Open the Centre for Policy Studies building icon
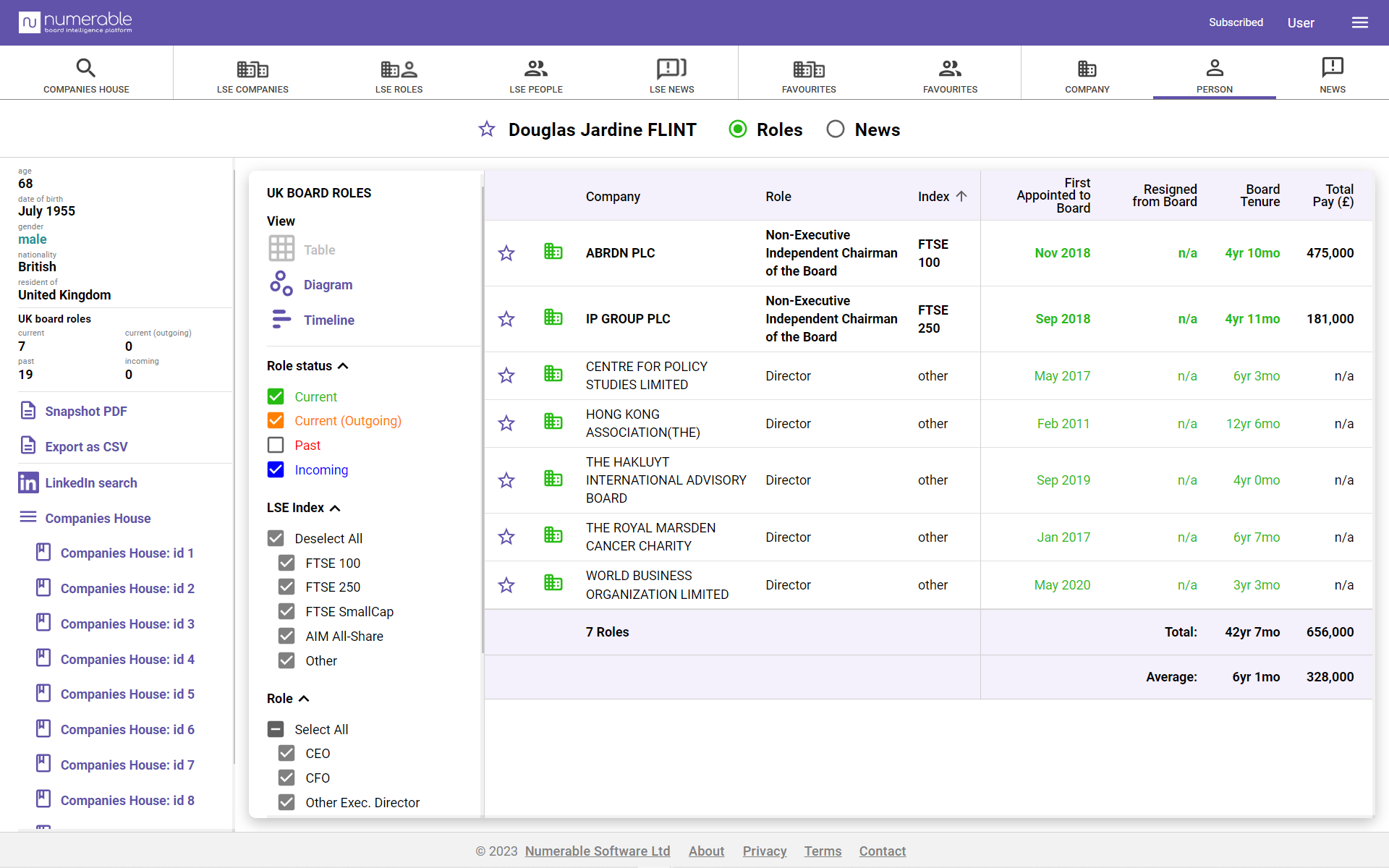Viewport: 1389px width, 868px height. (553, 373)
